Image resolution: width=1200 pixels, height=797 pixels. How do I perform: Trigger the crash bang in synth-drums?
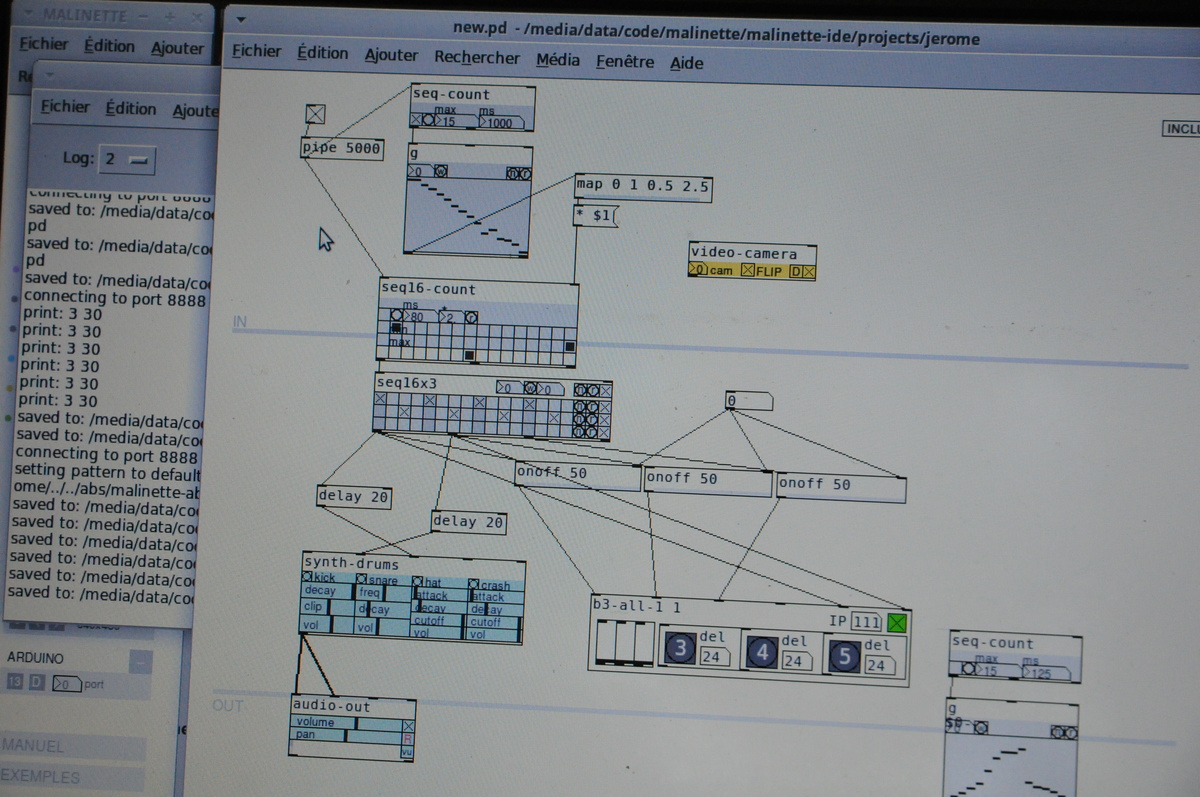click(474, 583)
